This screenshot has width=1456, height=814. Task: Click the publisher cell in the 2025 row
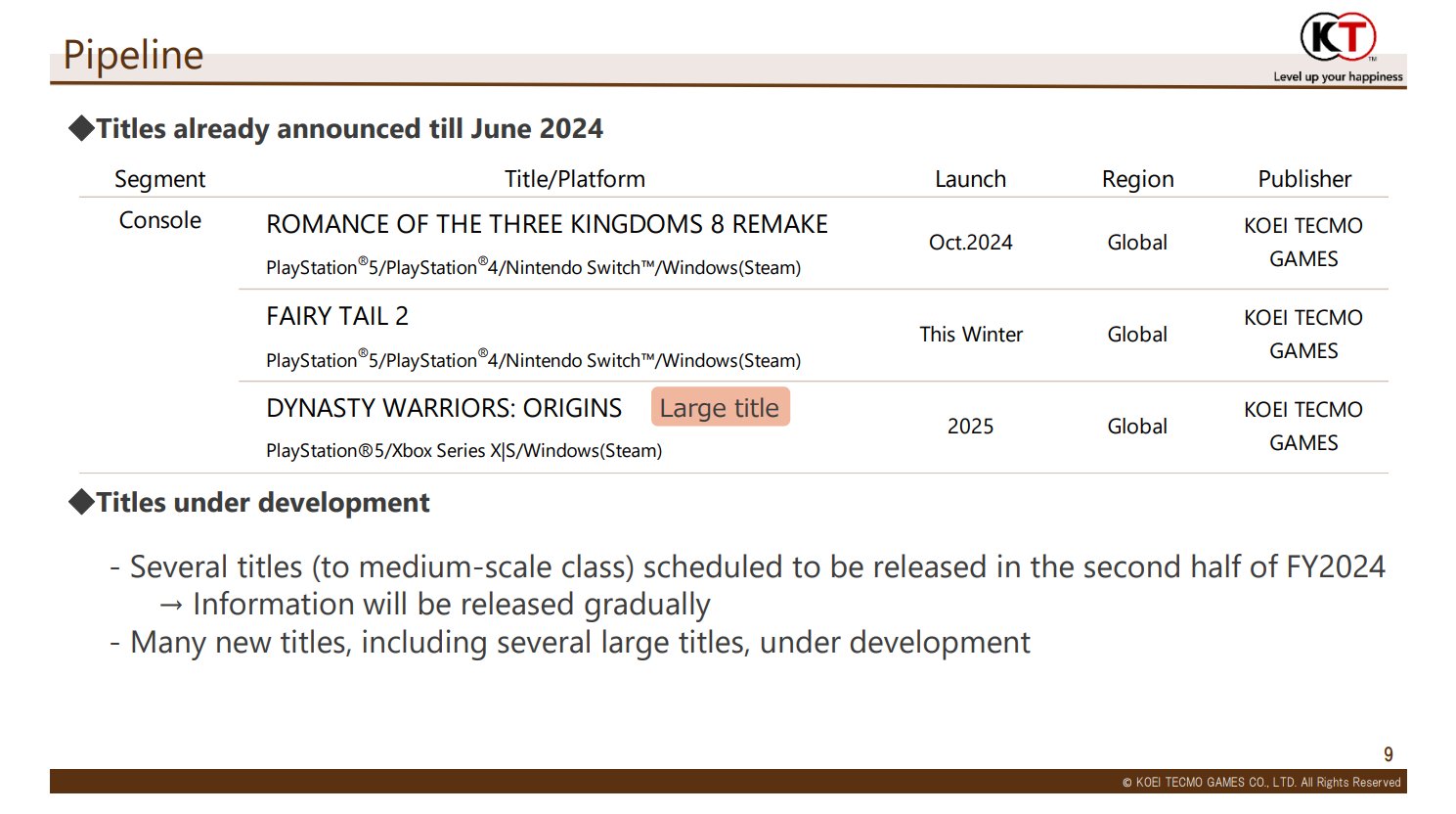click(x=1303, y=427)
